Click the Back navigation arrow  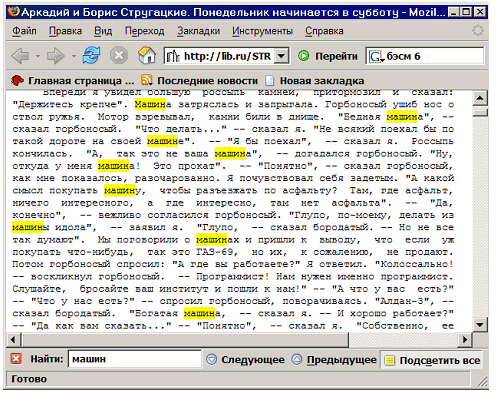click(21, 56)
